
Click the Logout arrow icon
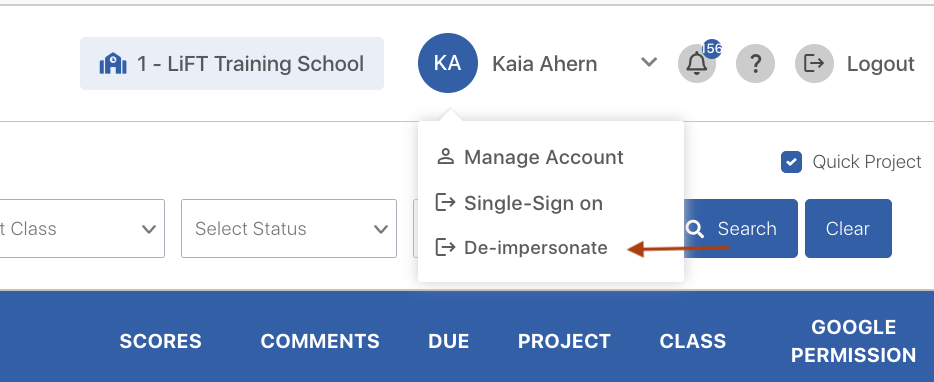click(814, 63)
